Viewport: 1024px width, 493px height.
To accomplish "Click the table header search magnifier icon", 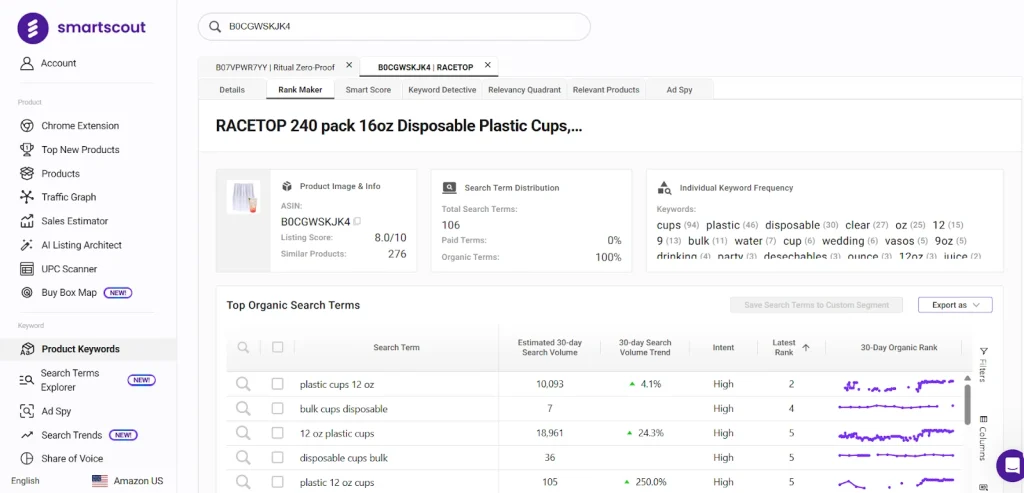I will tap(243, 347).
